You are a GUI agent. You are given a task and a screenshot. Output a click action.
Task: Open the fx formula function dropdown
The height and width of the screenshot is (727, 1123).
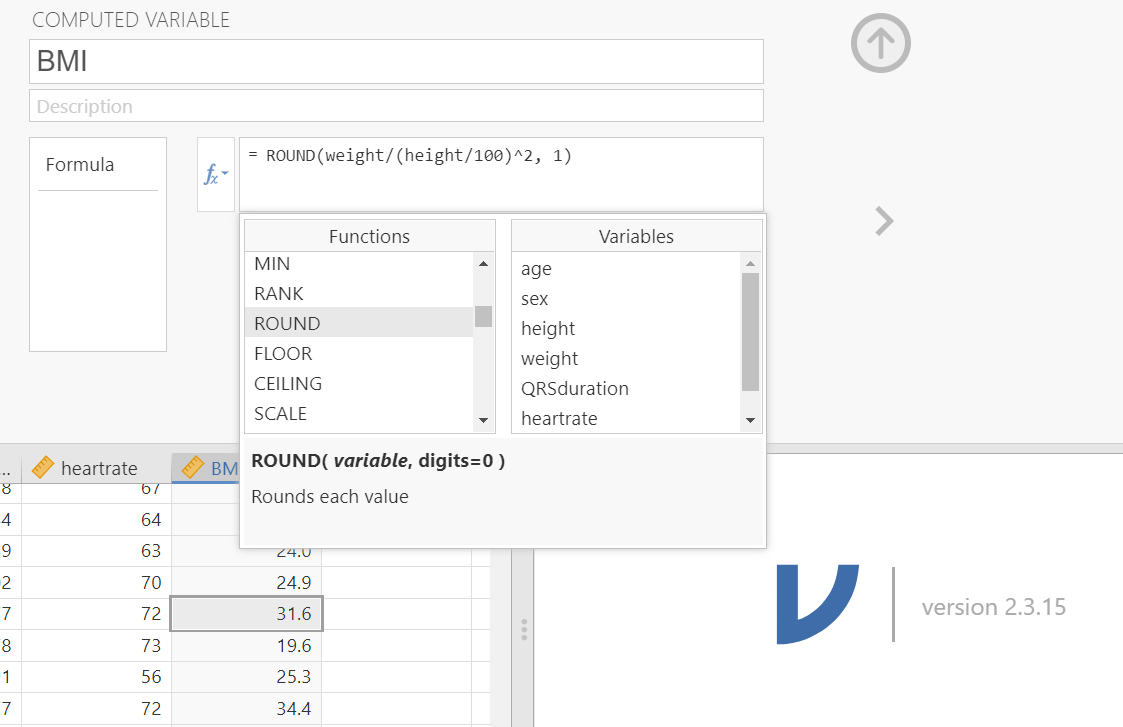tap(216, 175)
